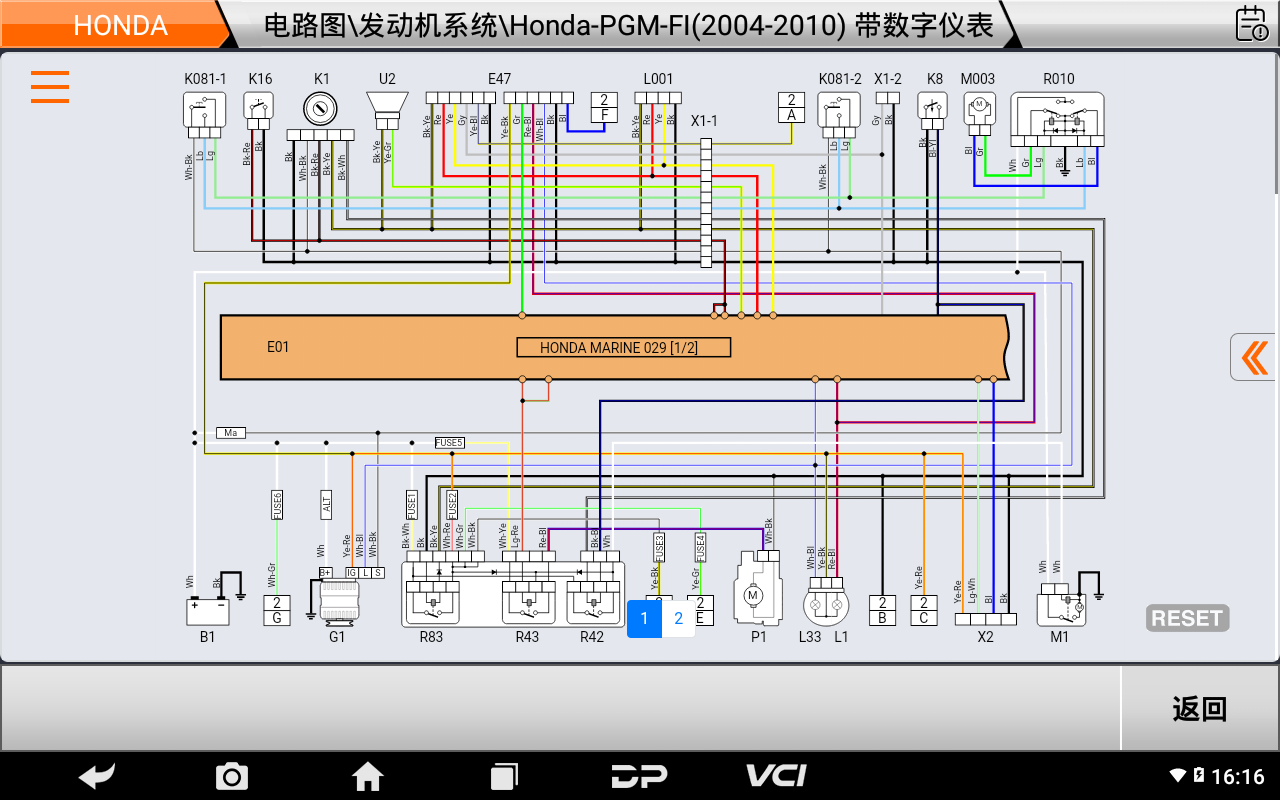Select the R43 relay symbol

pos(527,601)
